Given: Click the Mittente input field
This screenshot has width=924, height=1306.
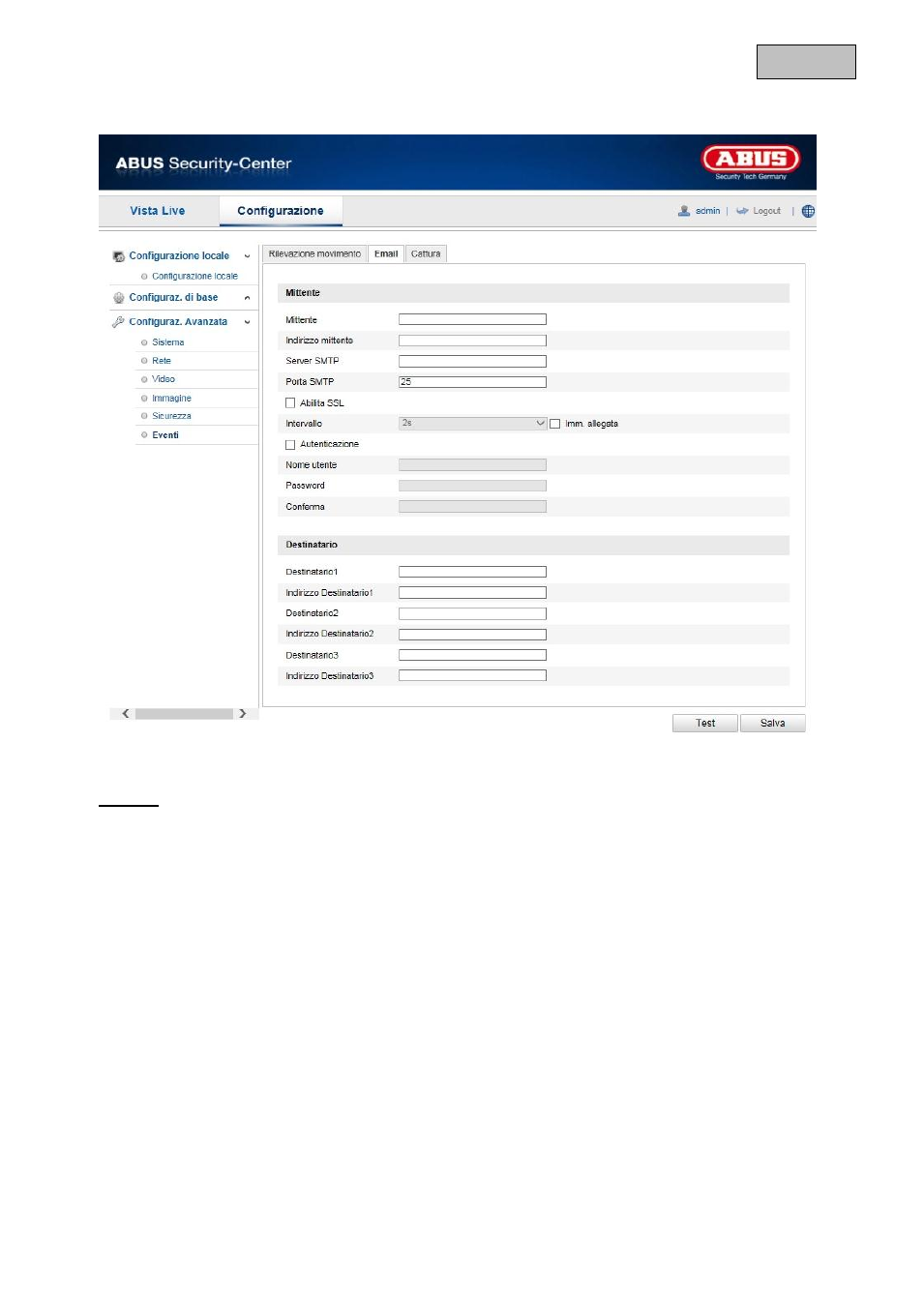Looking at the screenshot, I should pyautogui.click(x=472, y=319).
